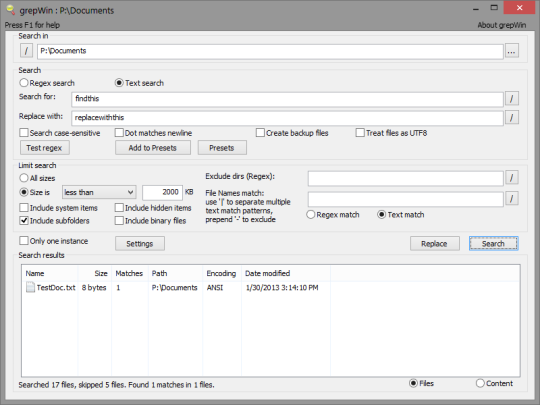Tick Create backup files checkbox
The width and height of the screenshot is (540, 405).
(260, 133)
